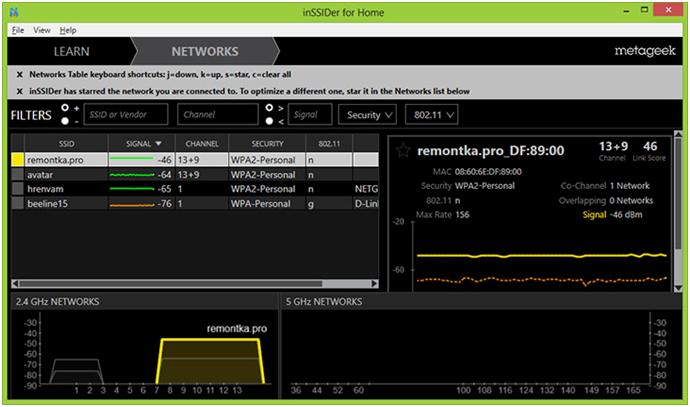This screenshot has height=407, width=690.
Task: Click the Signal -46 dBm label
Action: tap(613, 215)
